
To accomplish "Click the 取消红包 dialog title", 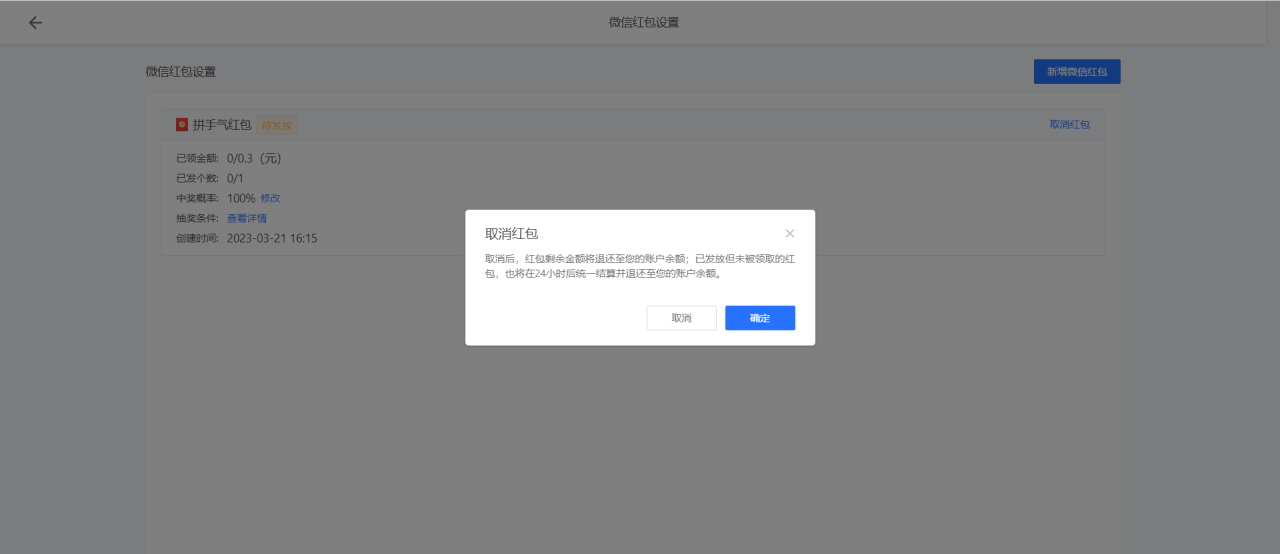I will 511,233.
